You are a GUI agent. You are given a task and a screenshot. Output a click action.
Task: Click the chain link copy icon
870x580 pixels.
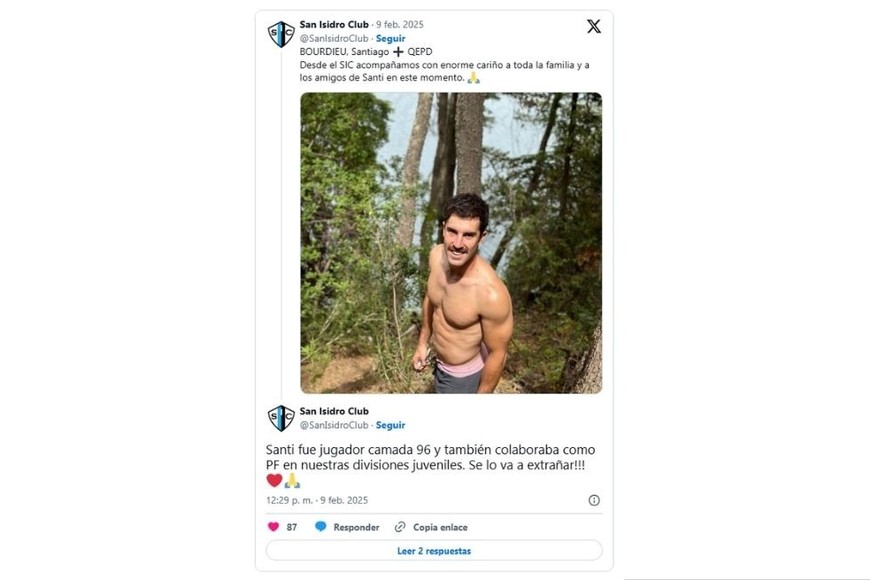coord(400,527)
